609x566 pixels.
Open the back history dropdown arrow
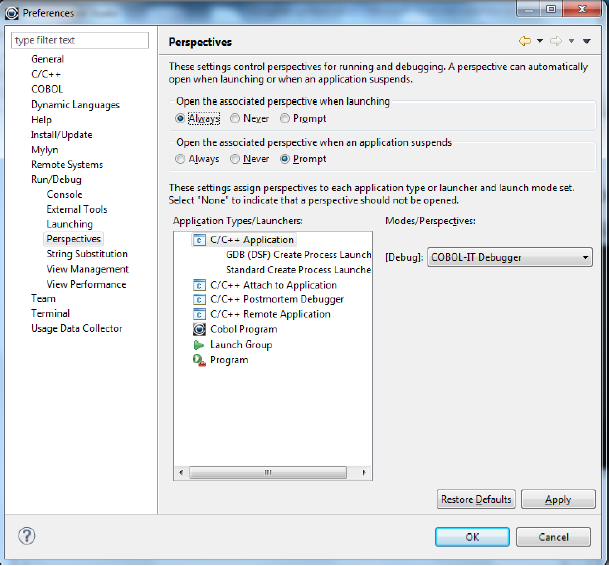[x=540, y=41]
